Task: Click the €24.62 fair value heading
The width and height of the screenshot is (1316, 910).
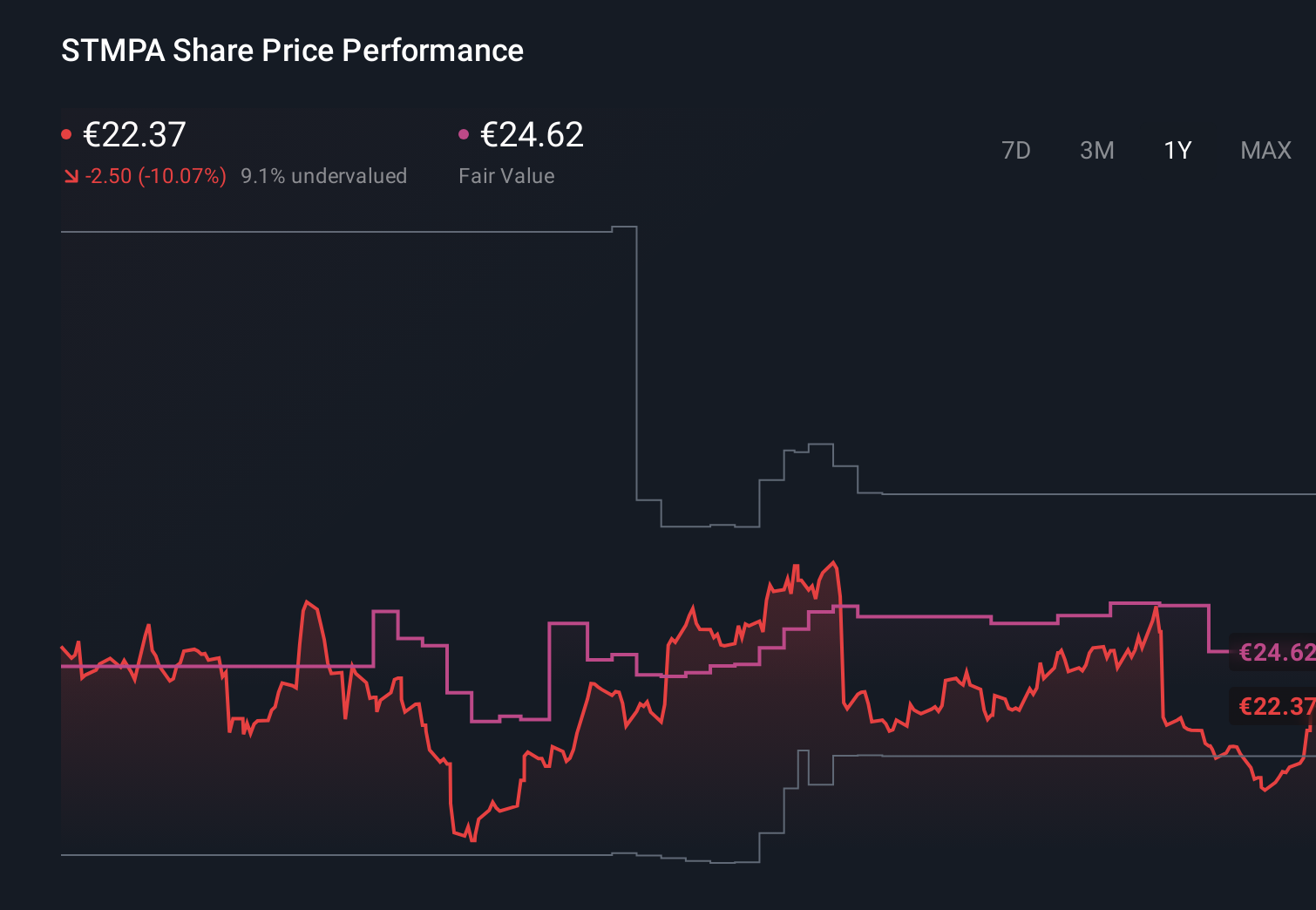Action: click(x=532, y=134)
